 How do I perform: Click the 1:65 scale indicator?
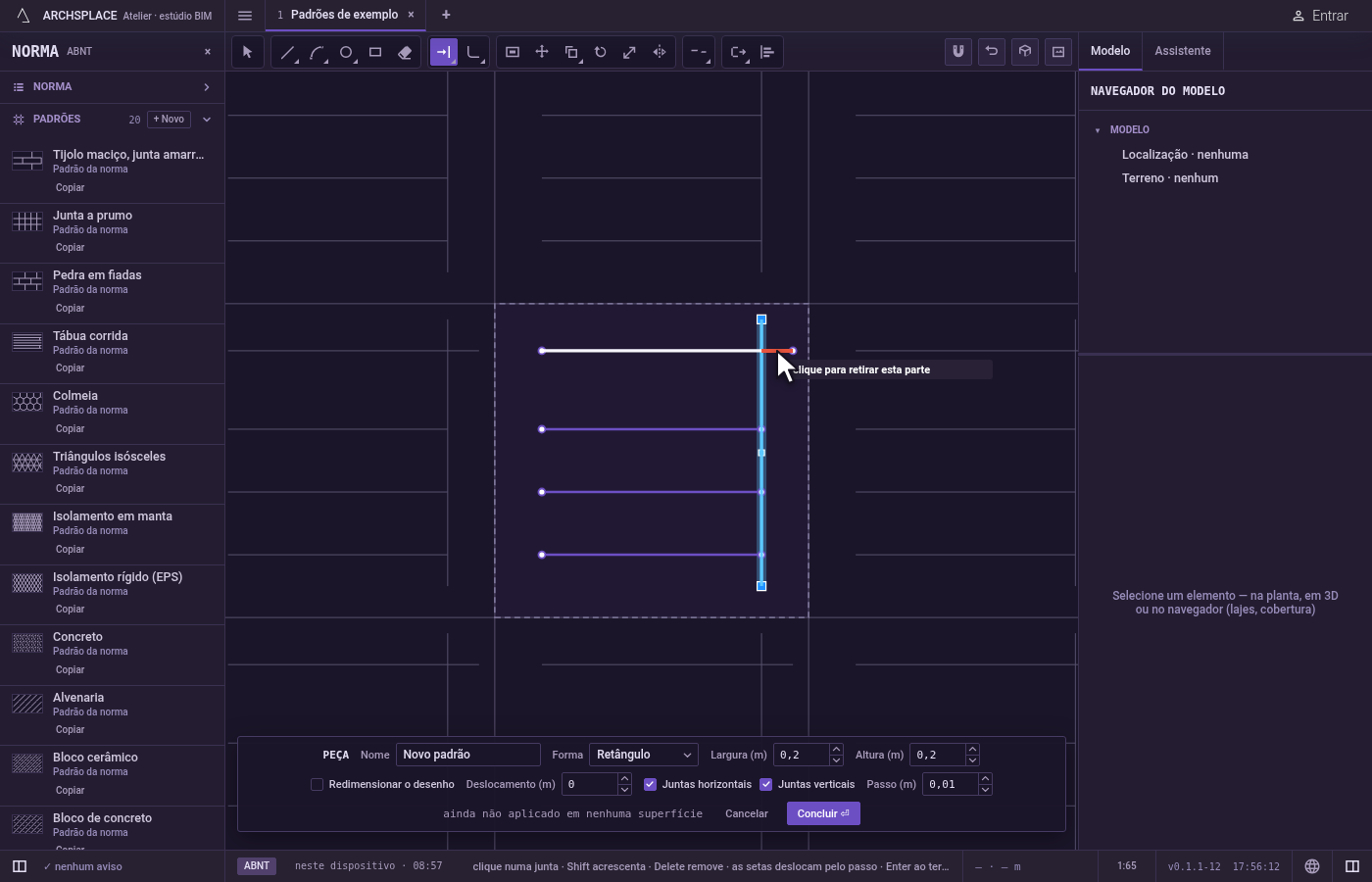[x=1127, y=866]
